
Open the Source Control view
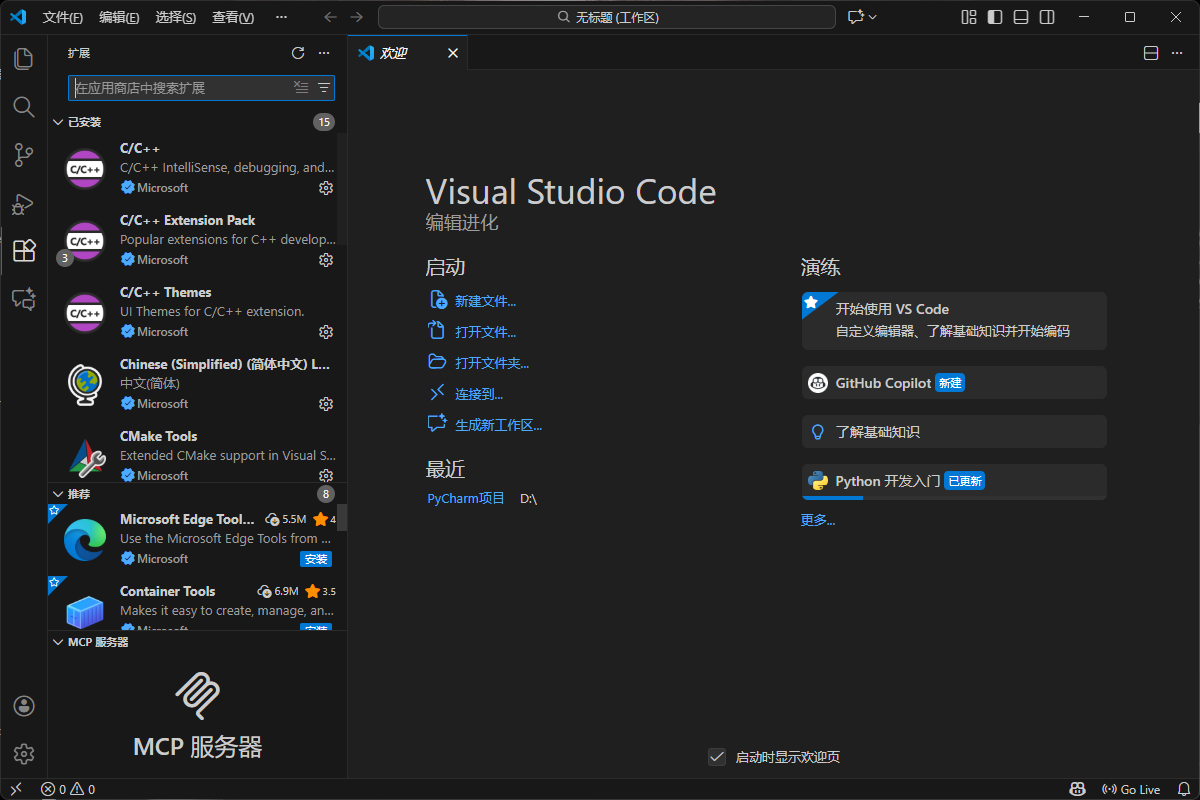pos(24,155)
